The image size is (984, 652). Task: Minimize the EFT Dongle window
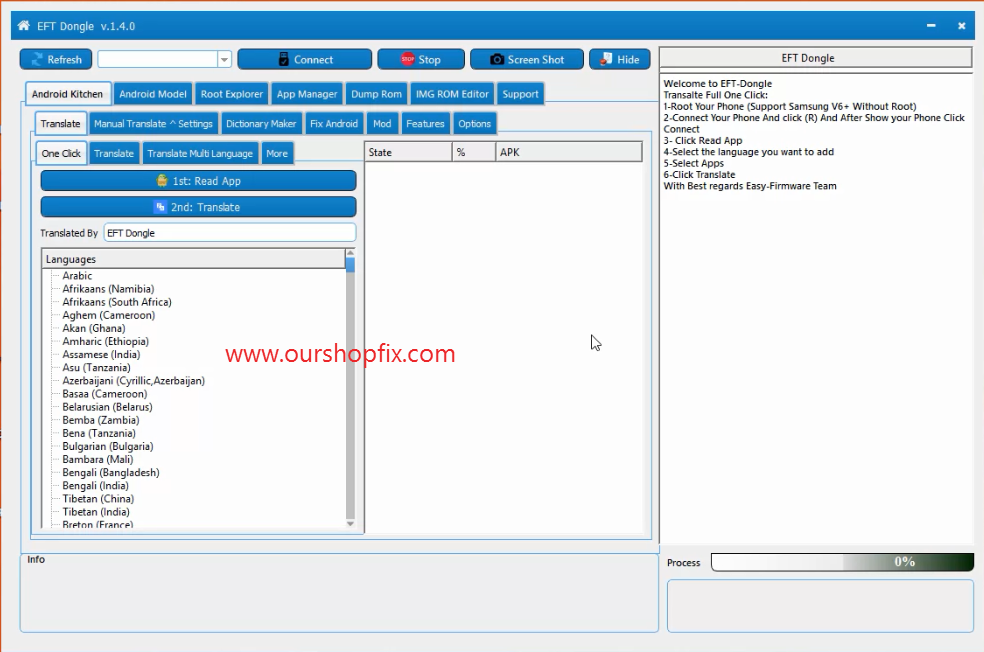(x=931, y=26)
